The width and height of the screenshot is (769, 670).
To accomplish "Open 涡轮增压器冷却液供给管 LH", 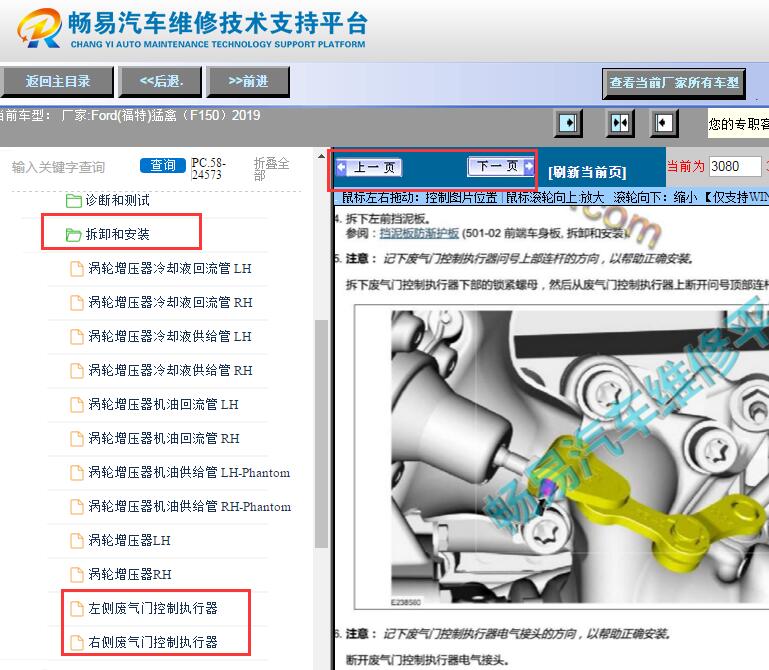I will point(170,336).
